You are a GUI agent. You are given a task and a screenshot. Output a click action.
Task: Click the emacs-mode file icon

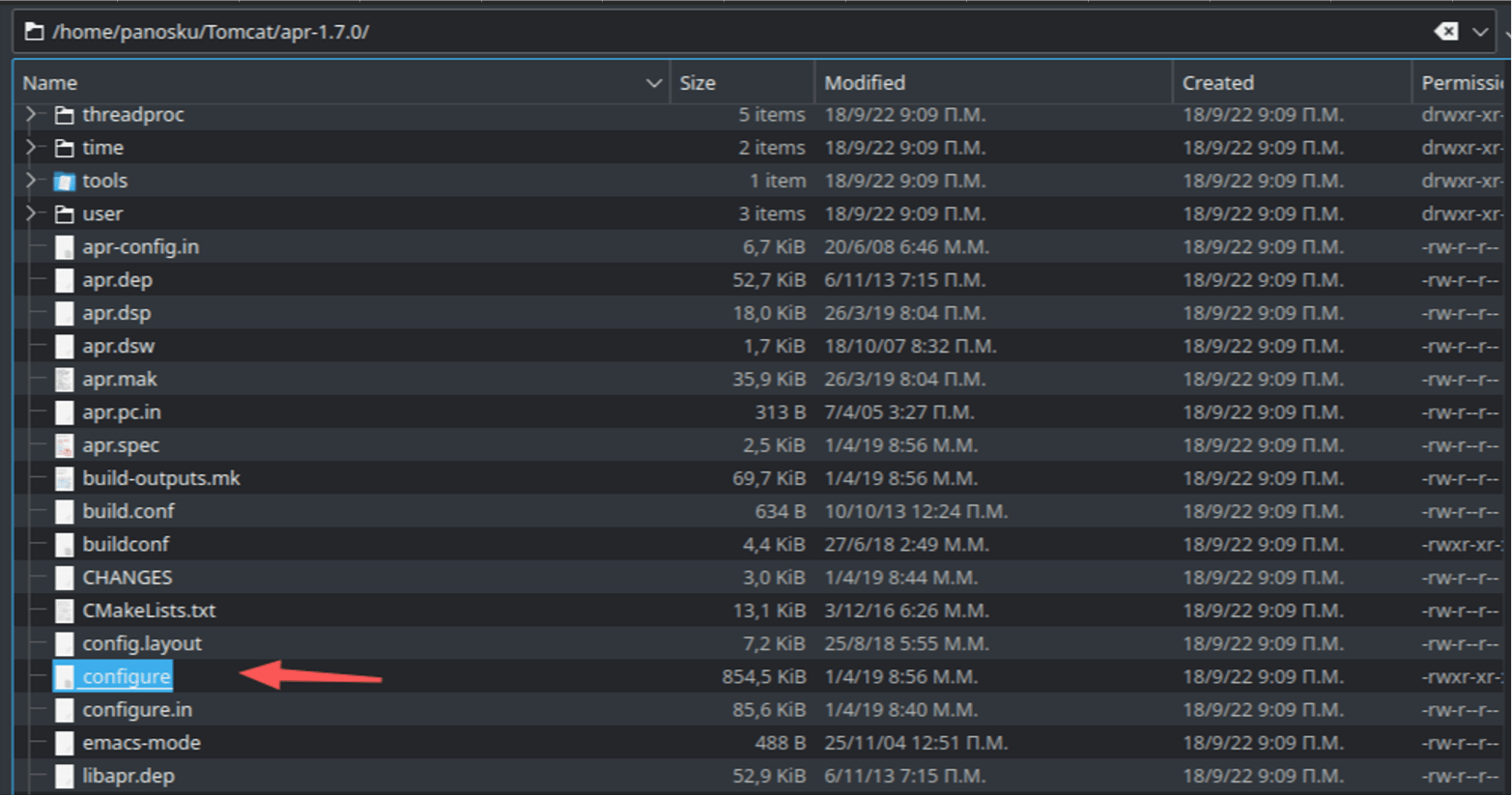[x=64, y=743]
